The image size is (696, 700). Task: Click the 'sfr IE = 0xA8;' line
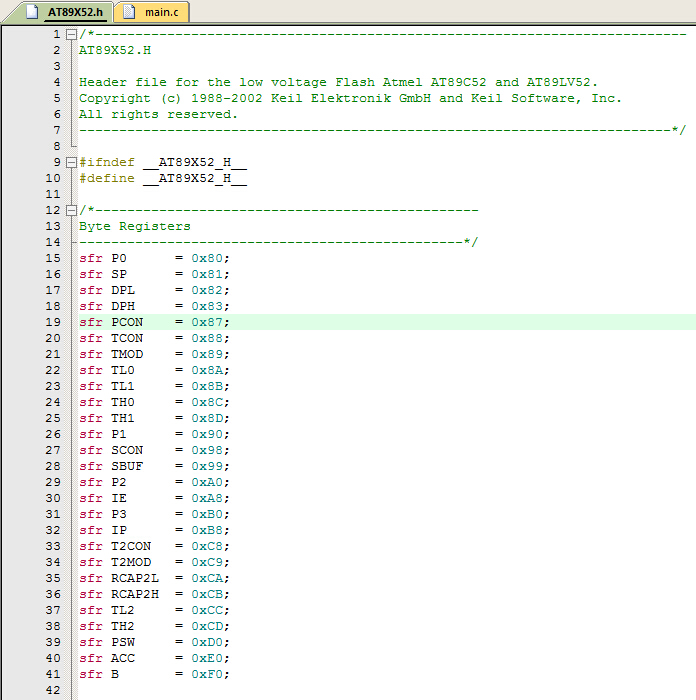(x=154, y=498)
